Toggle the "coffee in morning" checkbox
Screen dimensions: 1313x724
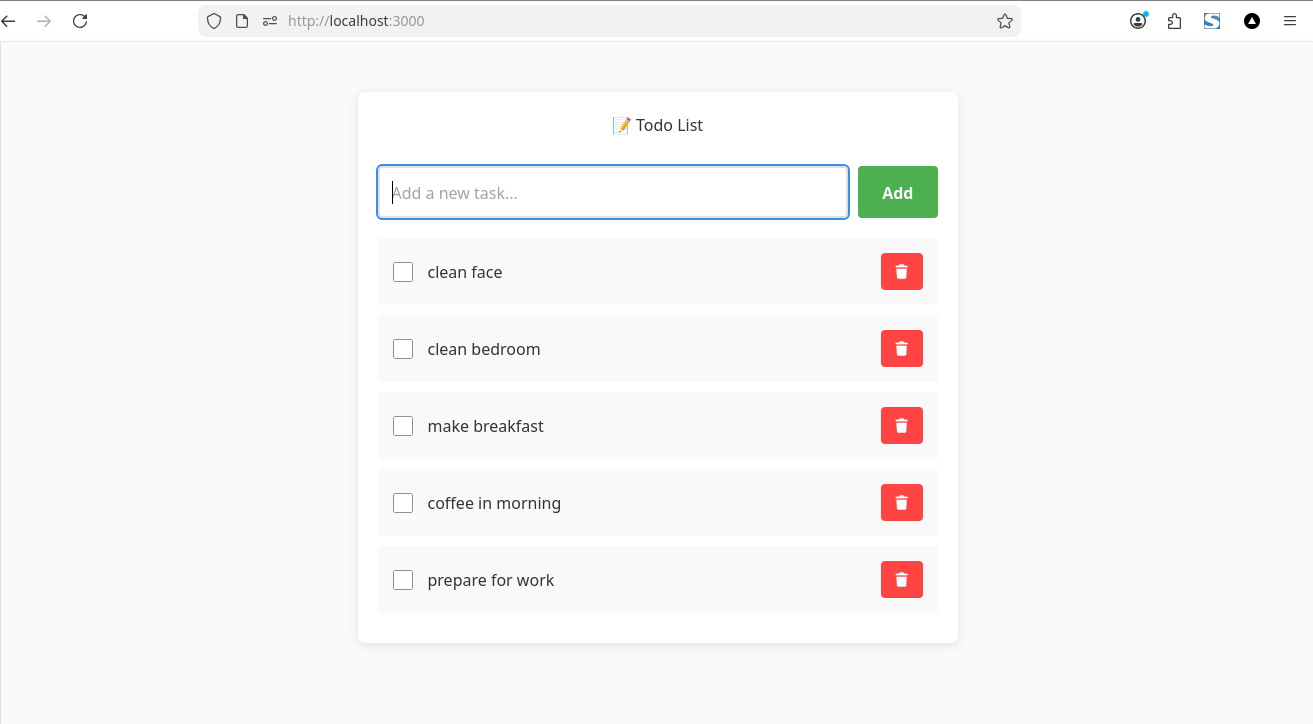pyautogui.click(x=402, y=502)
